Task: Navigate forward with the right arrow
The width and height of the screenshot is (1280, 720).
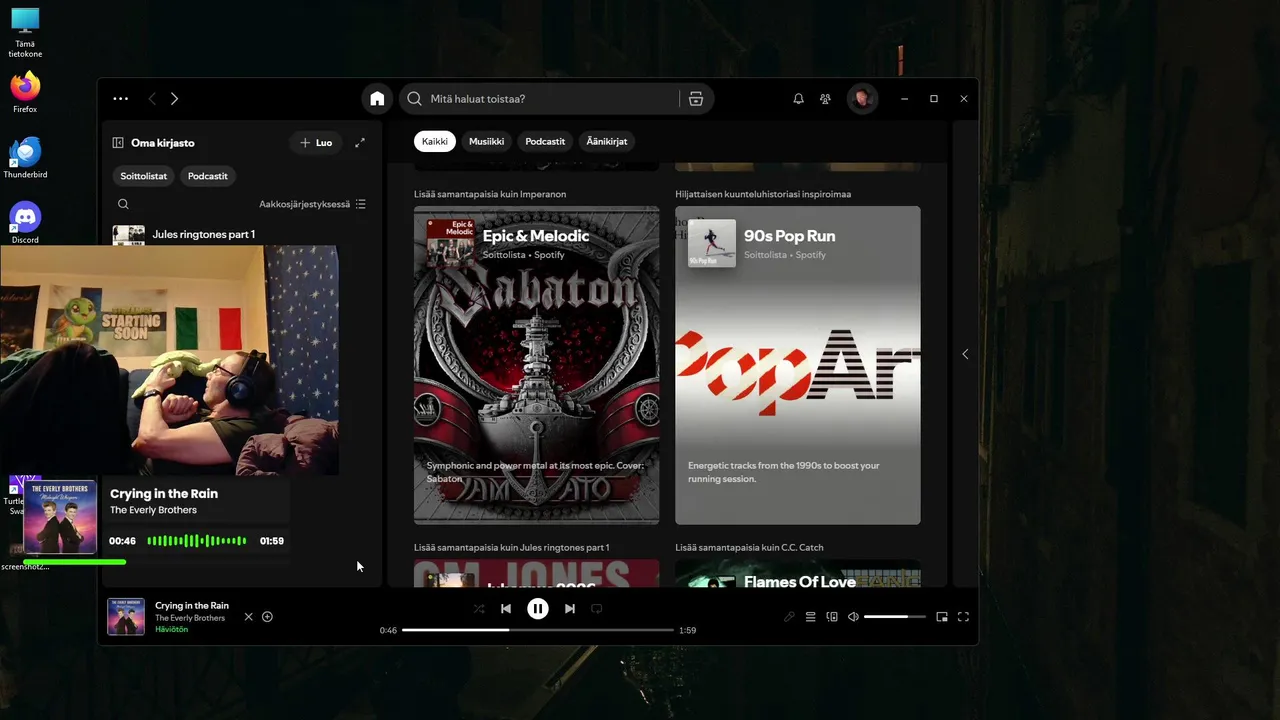Action: (x=174, y=99)
